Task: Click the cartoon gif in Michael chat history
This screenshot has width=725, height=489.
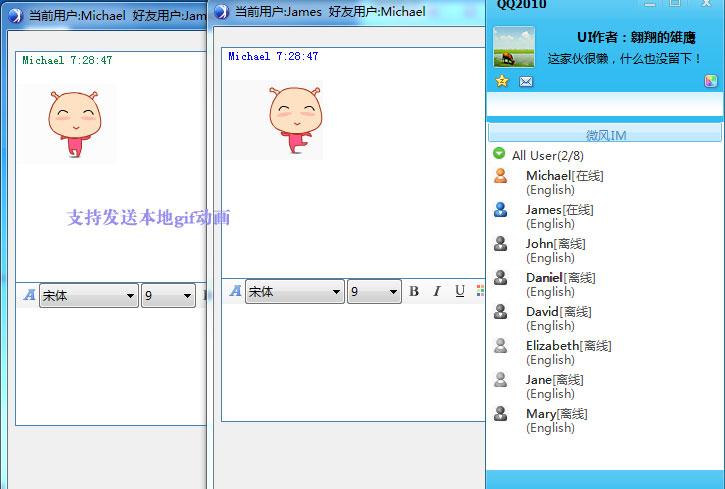Action: click(68, 124)
